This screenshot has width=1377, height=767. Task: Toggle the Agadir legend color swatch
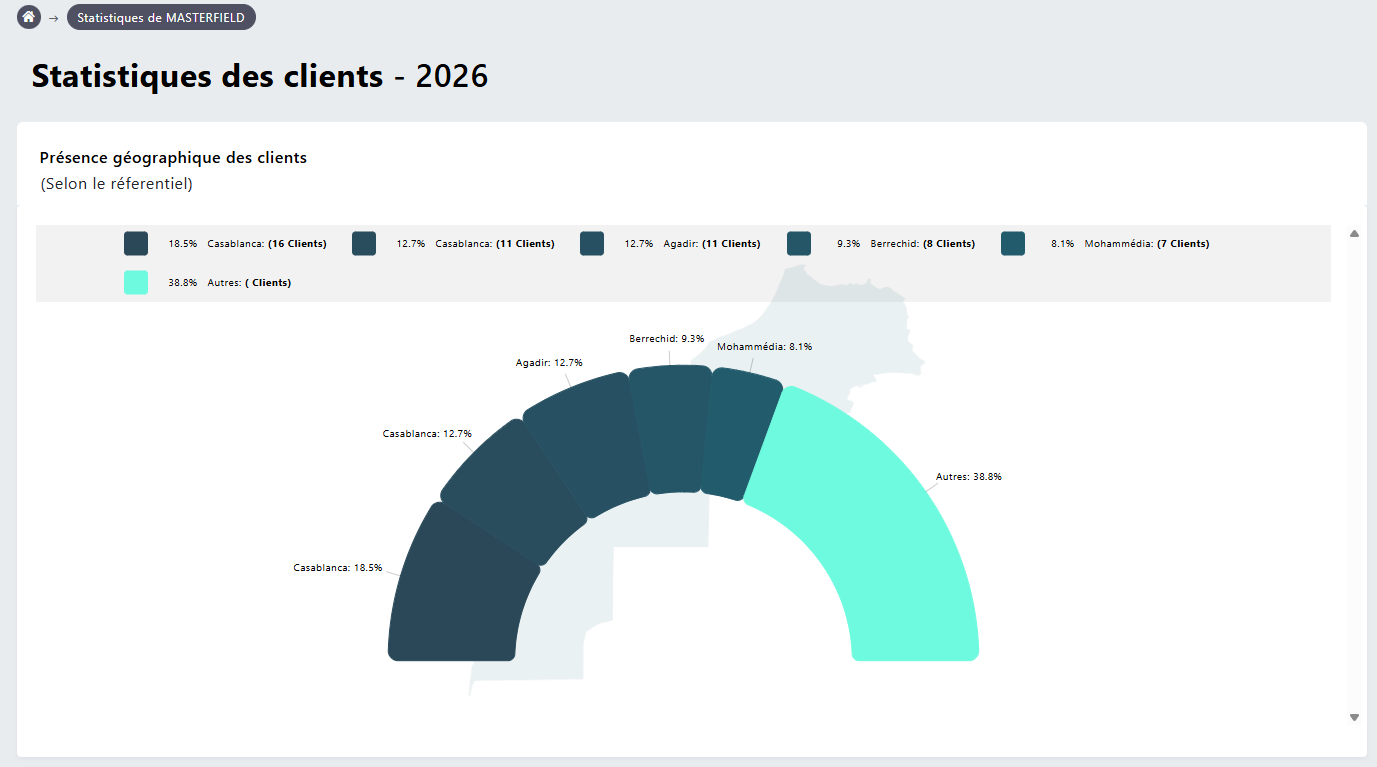[x=592, y=244]
